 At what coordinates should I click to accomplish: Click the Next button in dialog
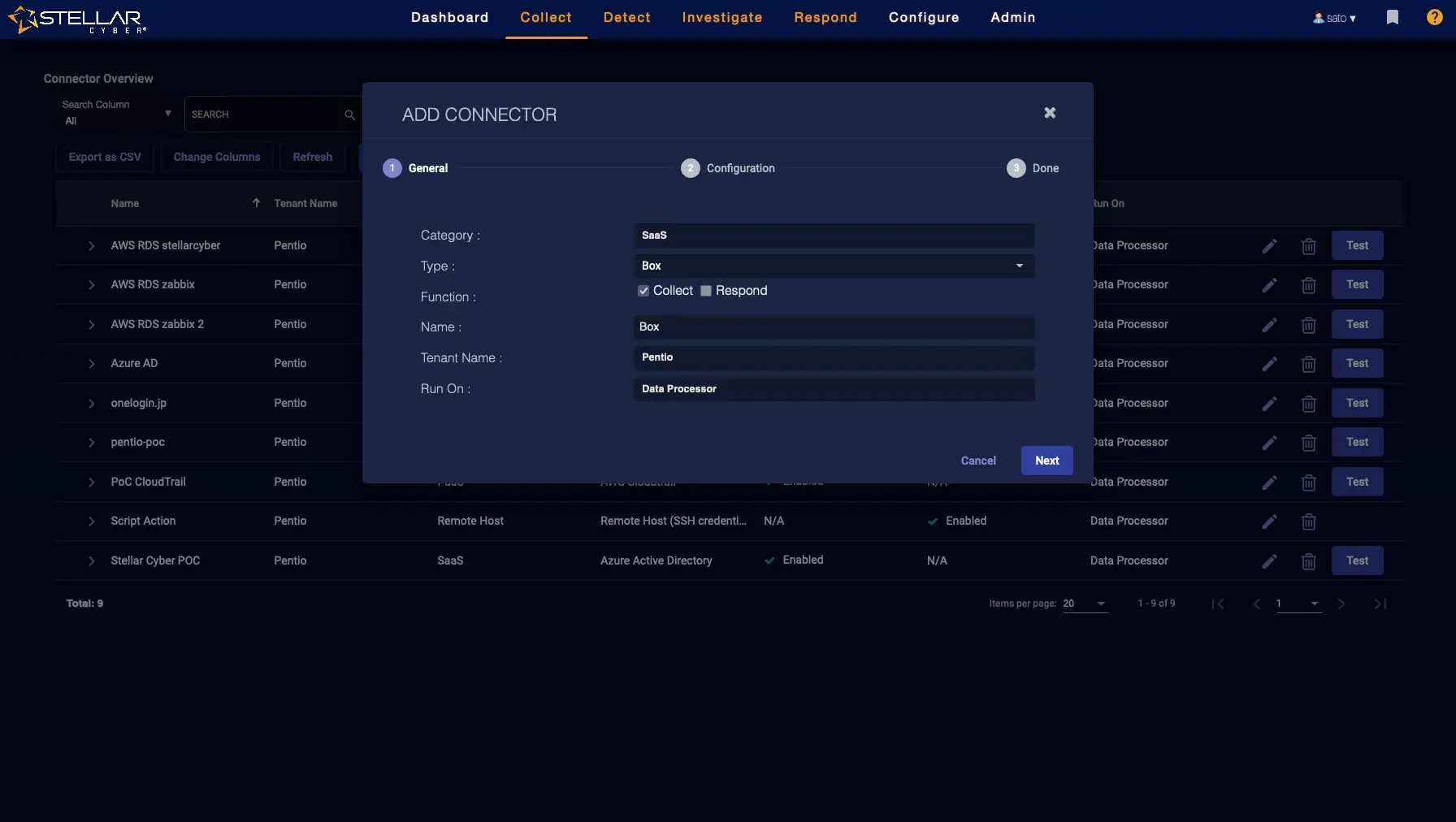1046,461
